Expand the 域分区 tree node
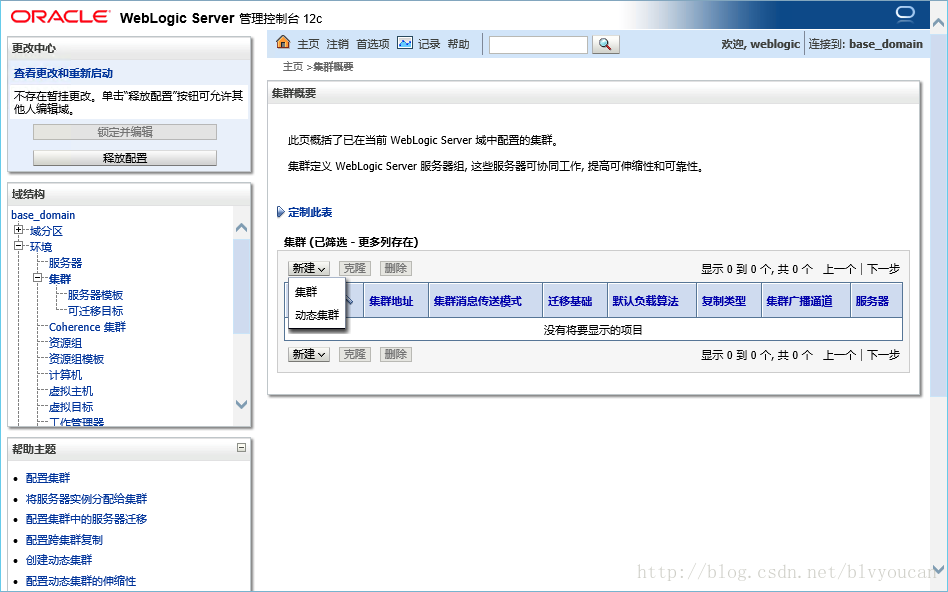 pos(17,230)
